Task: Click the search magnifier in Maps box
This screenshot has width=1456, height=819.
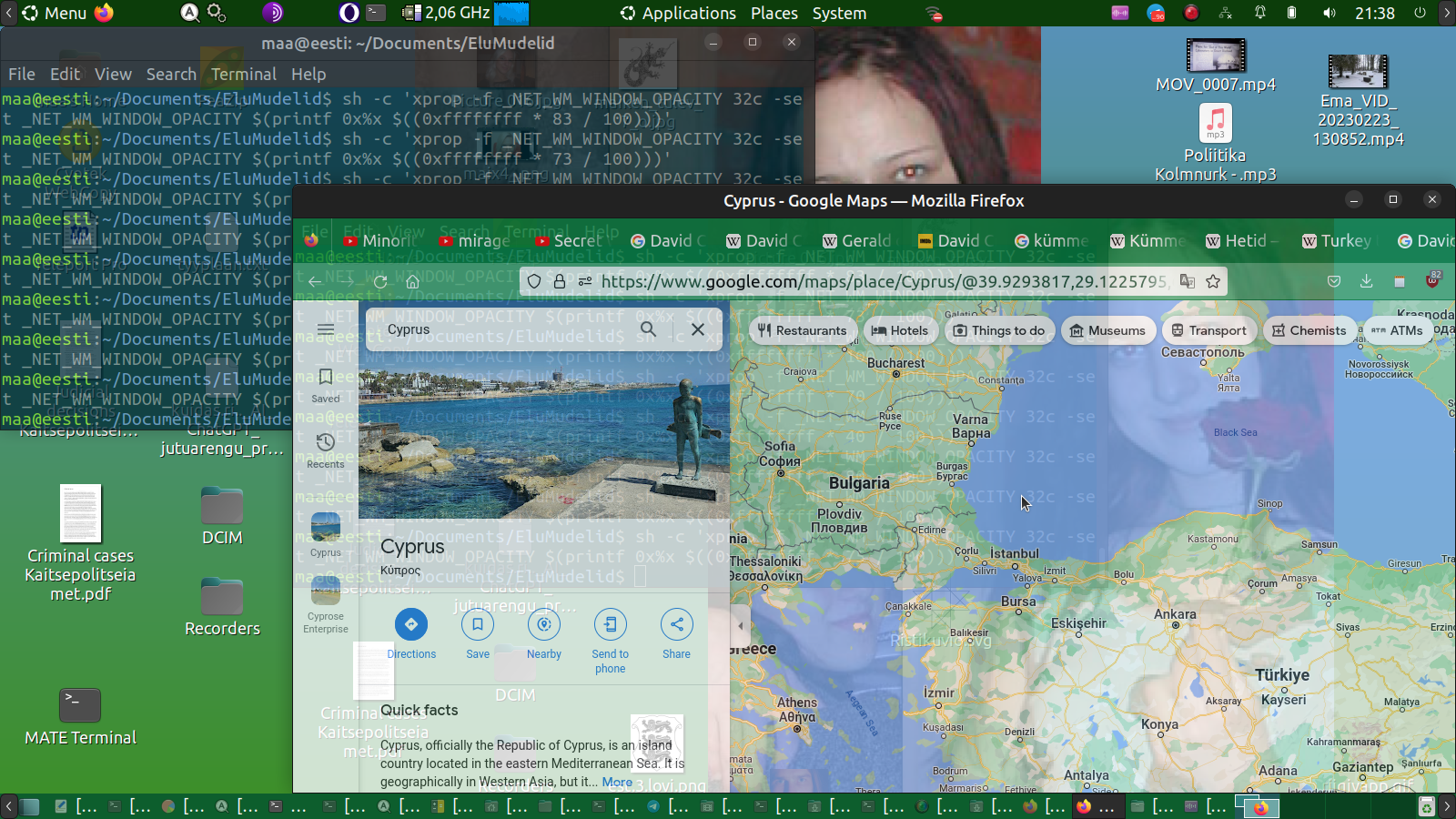Action: (x=648, y=329)
